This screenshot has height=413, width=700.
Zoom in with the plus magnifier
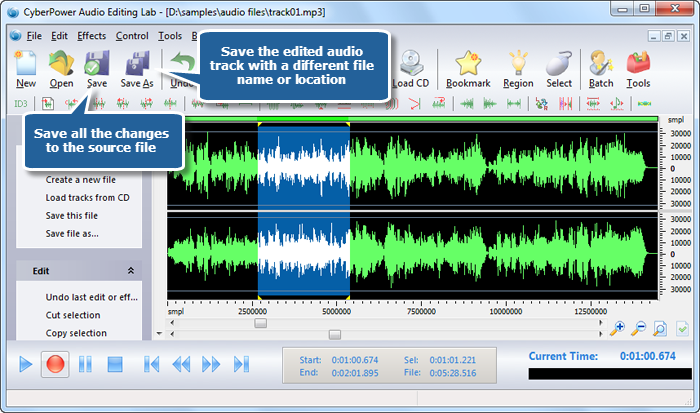click(617, 329)
